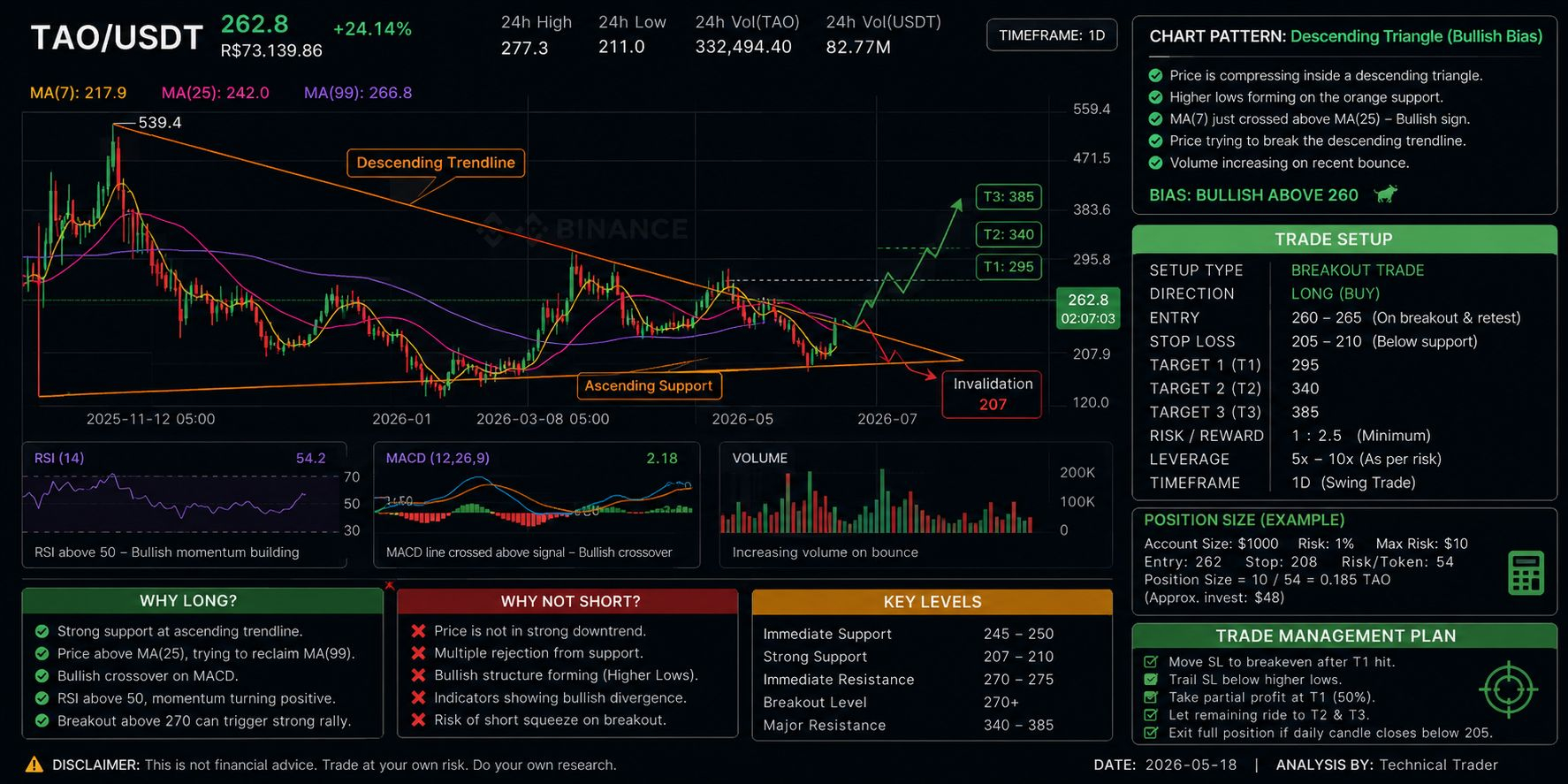Image resolution: width=1568 pixels, height=784 pixels.
Task: Click the red X beside 'Indicators showing bullish divergence'
Action: 419,697
